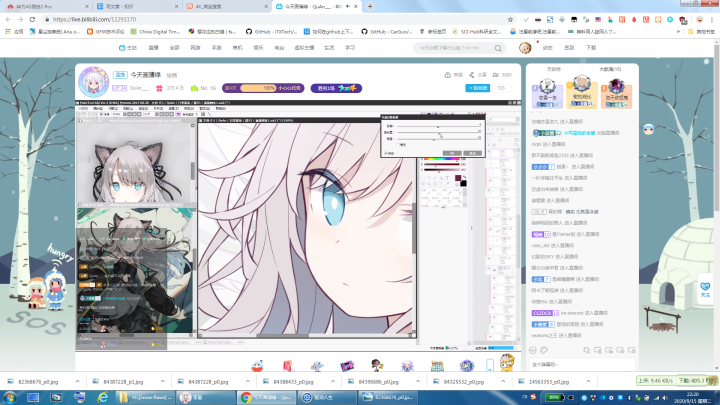
Task: Click the small mascot face icon beside chat panel
Action: coord(648,129)
